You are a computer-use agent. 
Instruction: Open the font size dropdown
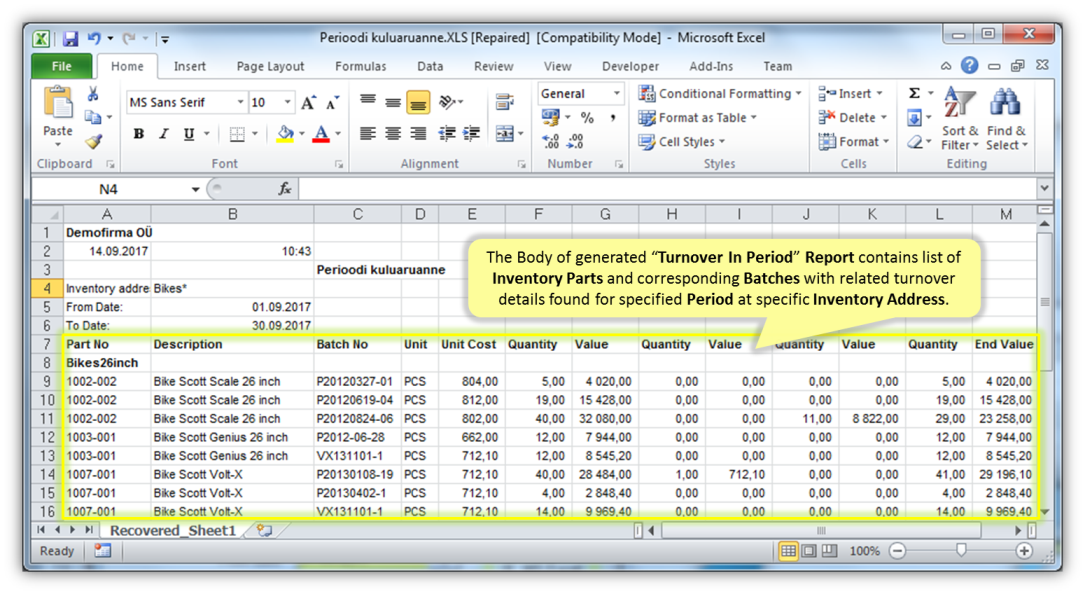pyautogui.click(x=287, y=102)
